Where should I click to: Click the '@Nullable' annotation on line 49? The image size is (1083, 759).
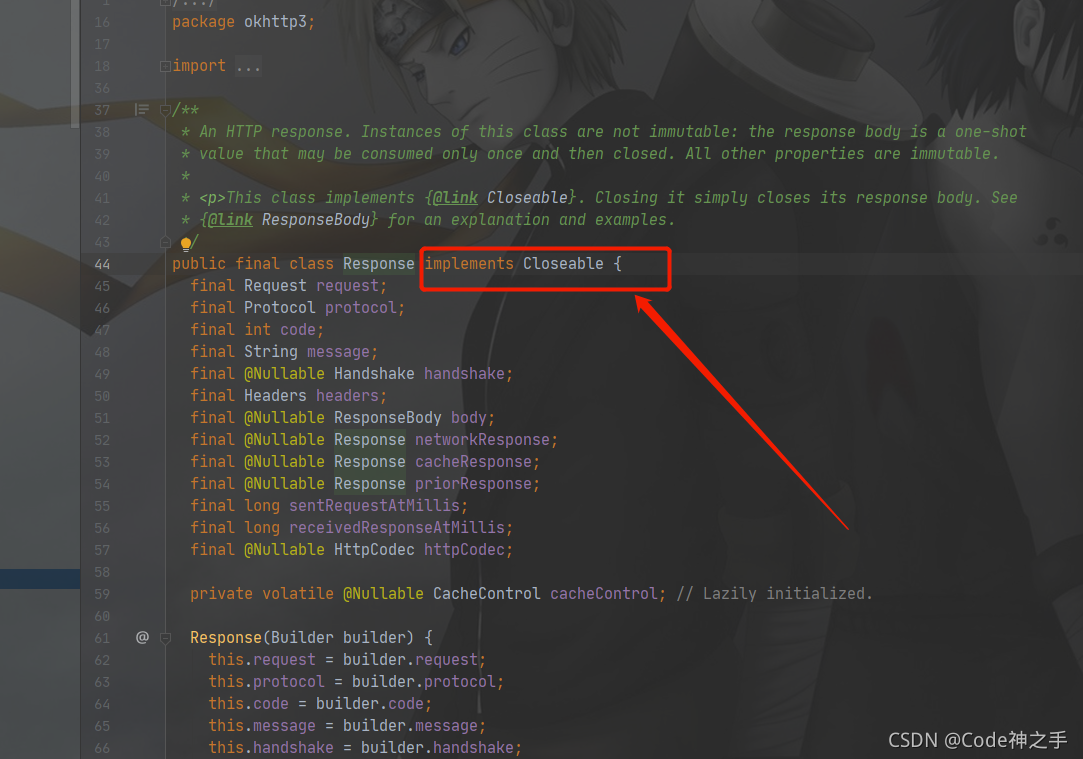[284, 374]
